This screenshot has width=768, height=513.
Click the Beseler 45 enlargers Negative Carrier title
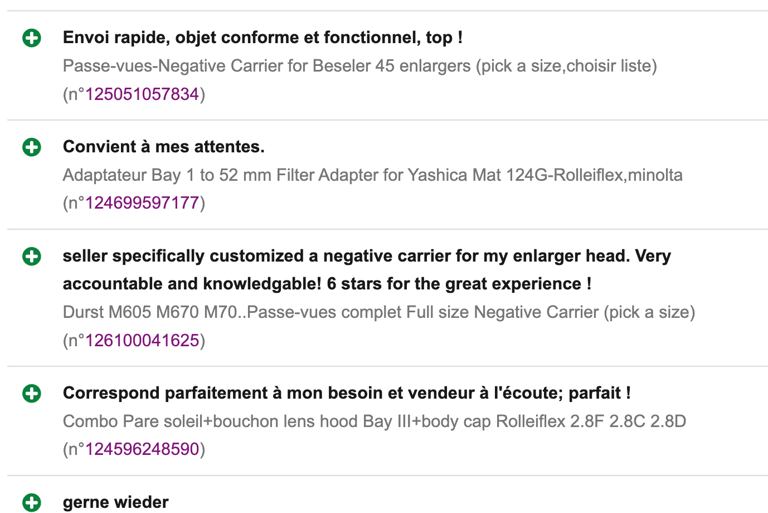point(360,66)
